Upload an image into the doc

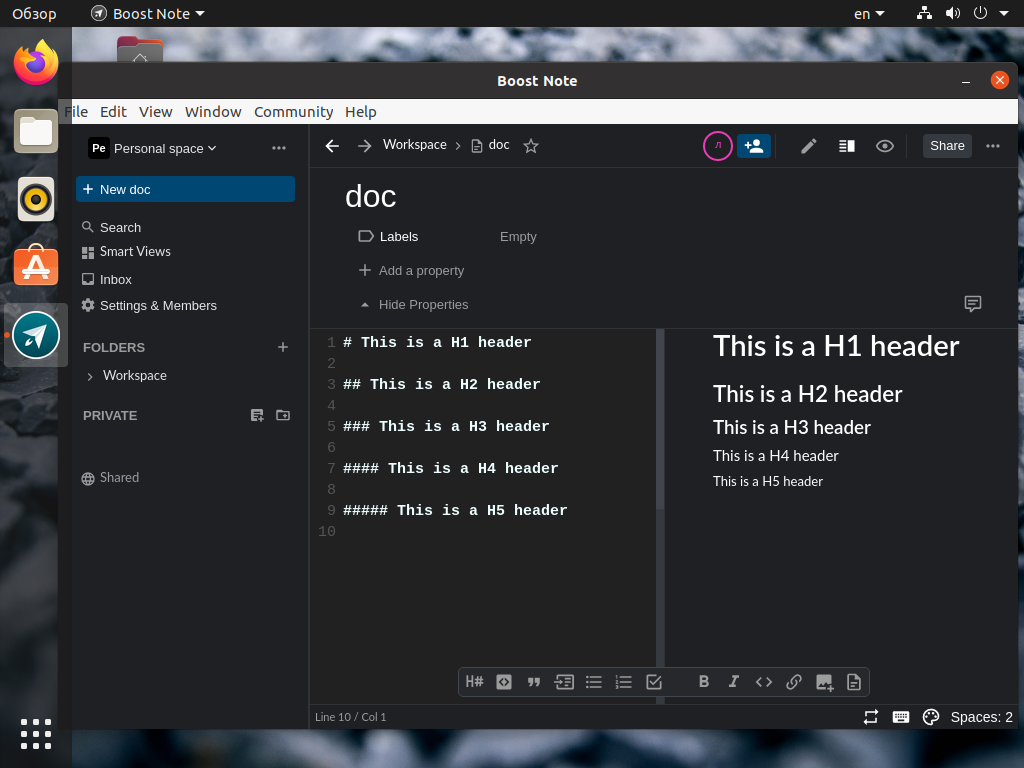[824, 682]
